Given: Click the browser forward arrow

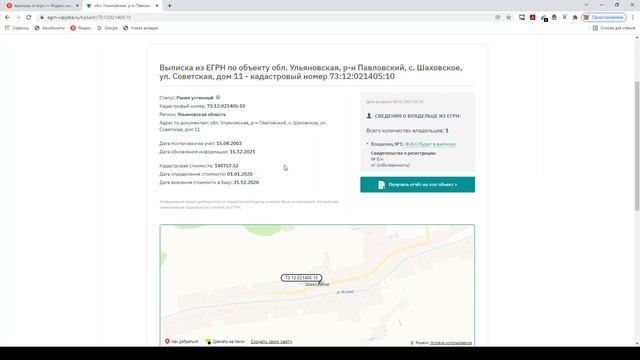Looking at the screenshot, I should pos(18,18).
